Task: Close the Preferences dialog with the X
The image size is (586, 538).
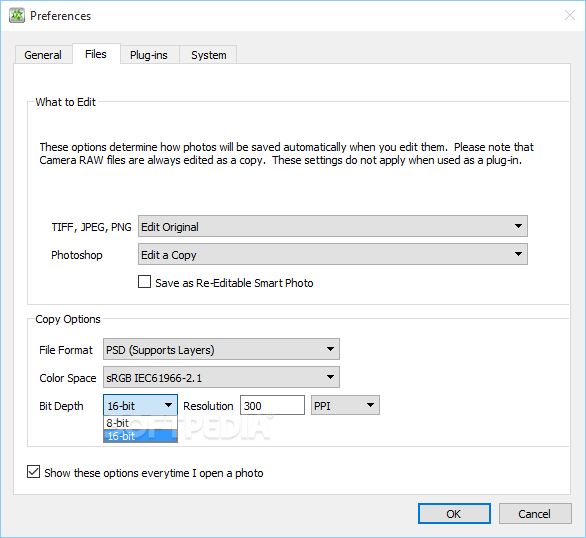Action: coord(570,15)
